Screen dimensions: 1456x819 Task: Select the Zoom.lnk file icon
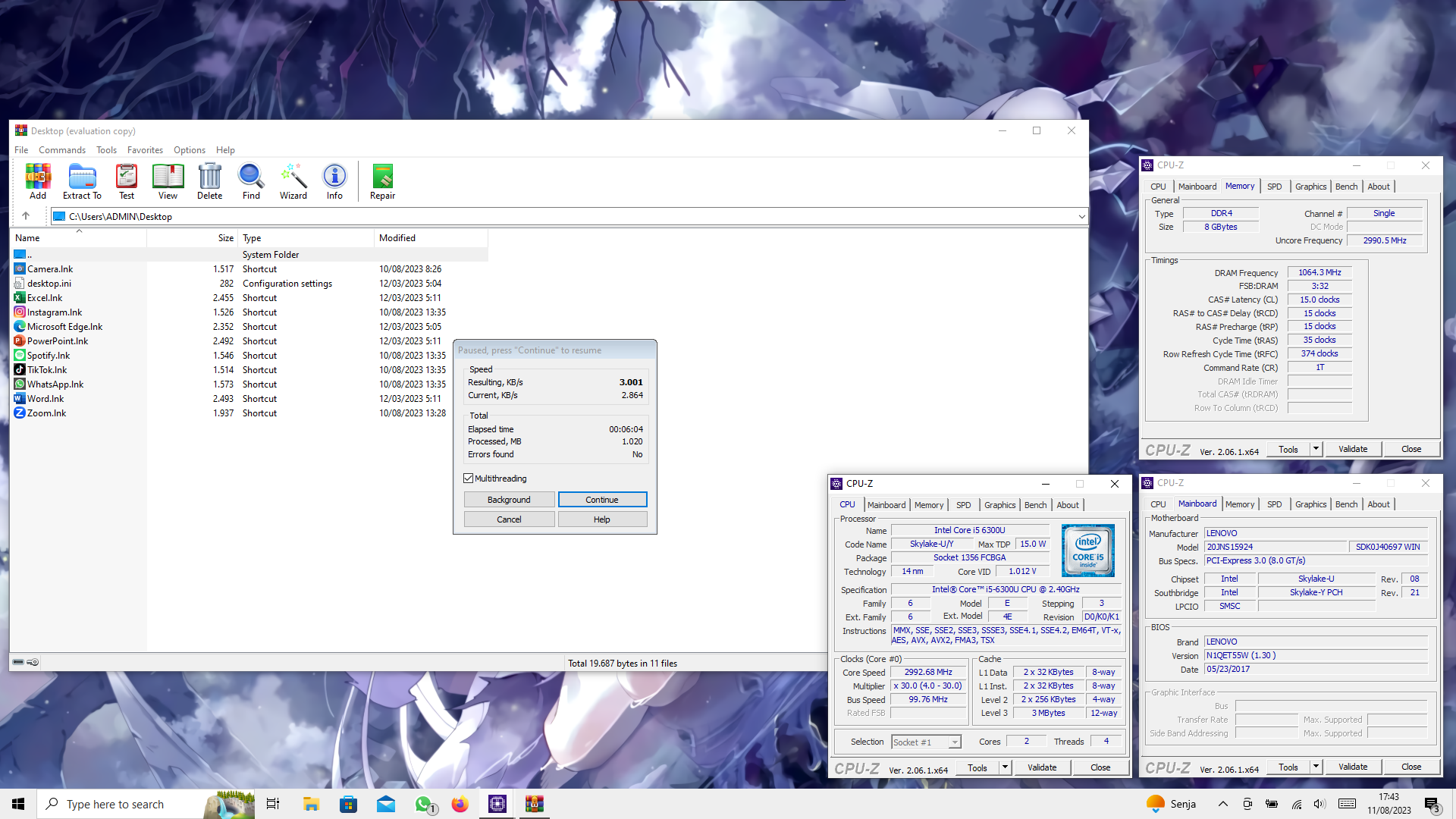coord(20,413)
